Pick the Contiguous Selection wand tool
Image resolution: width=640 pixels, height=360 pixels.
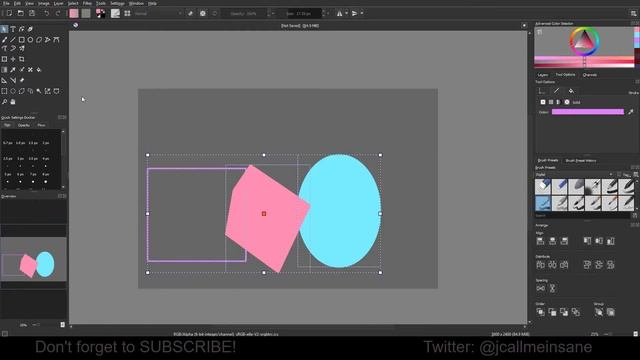click(39, 91)
